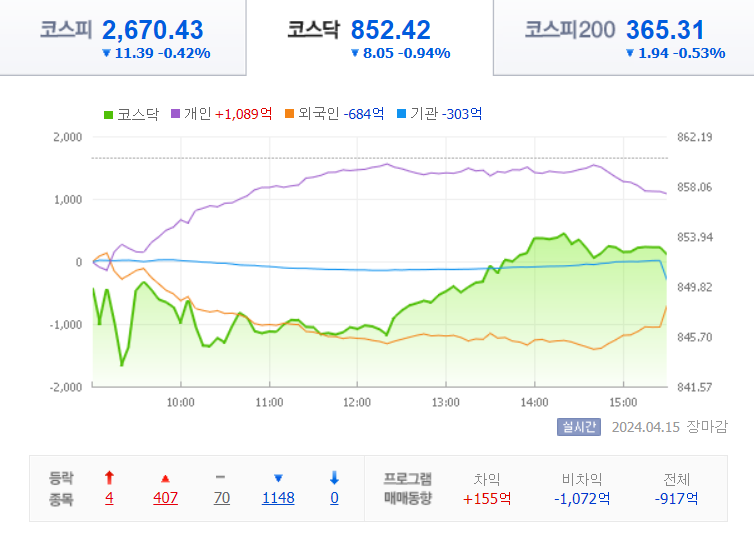Click the gray unchanged dash icon
Screen dimensions: 754x550
pos(220,477)
